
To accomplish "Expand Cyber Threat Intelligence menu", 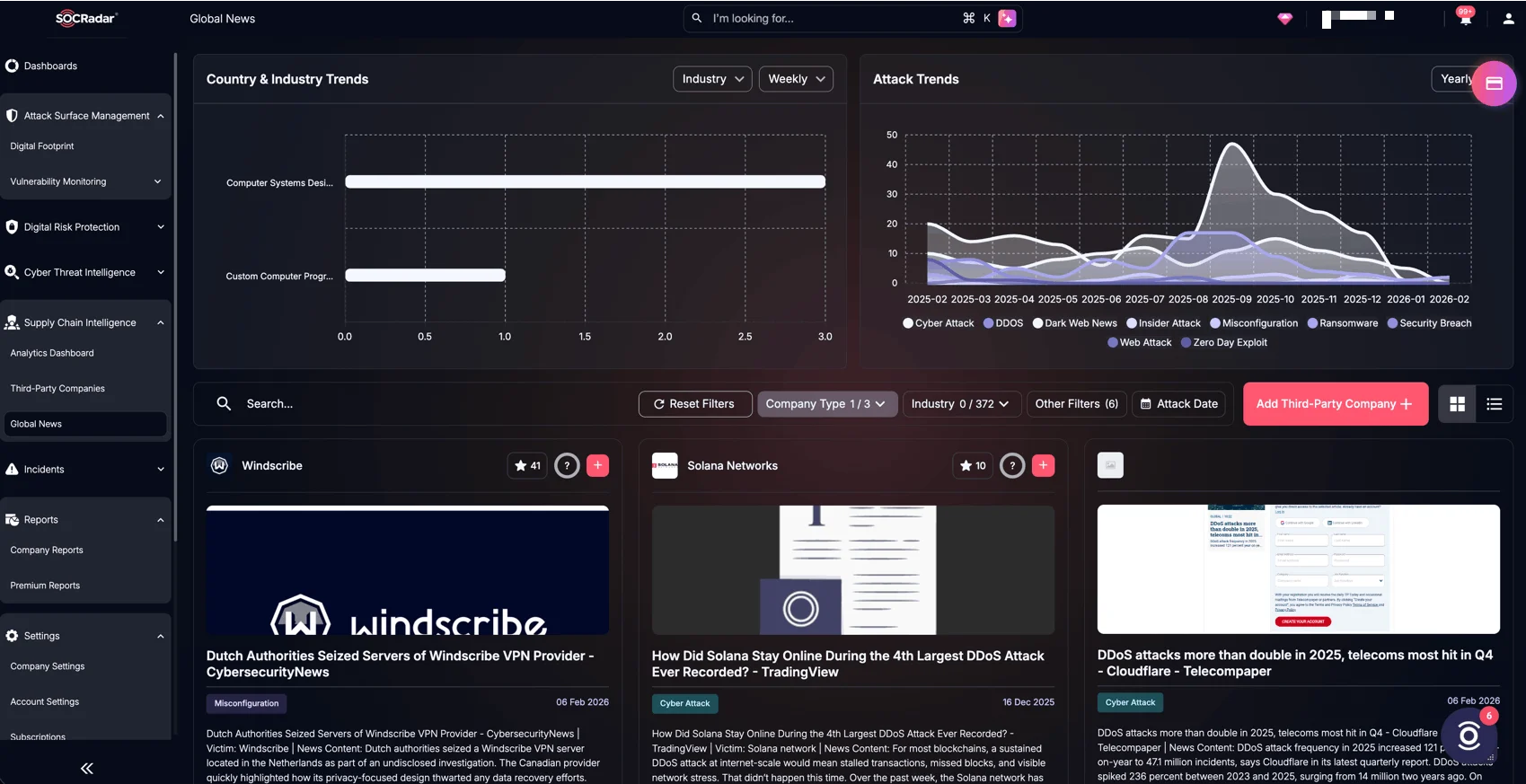I will click(85, 272).
